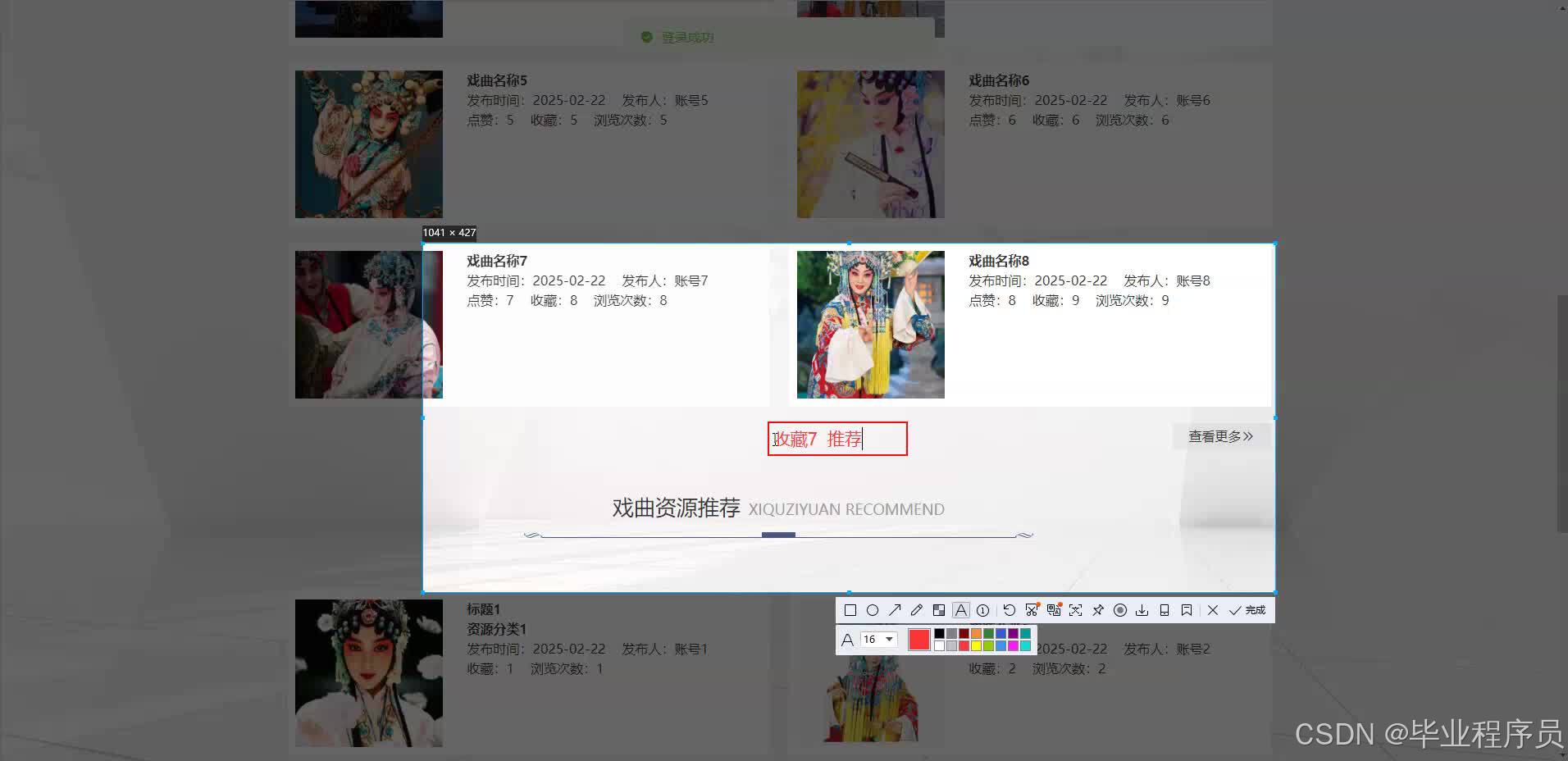Viewport: 1568px width, 761px height.
Task: Enable the mosaic blur tool
Action: 940,610
